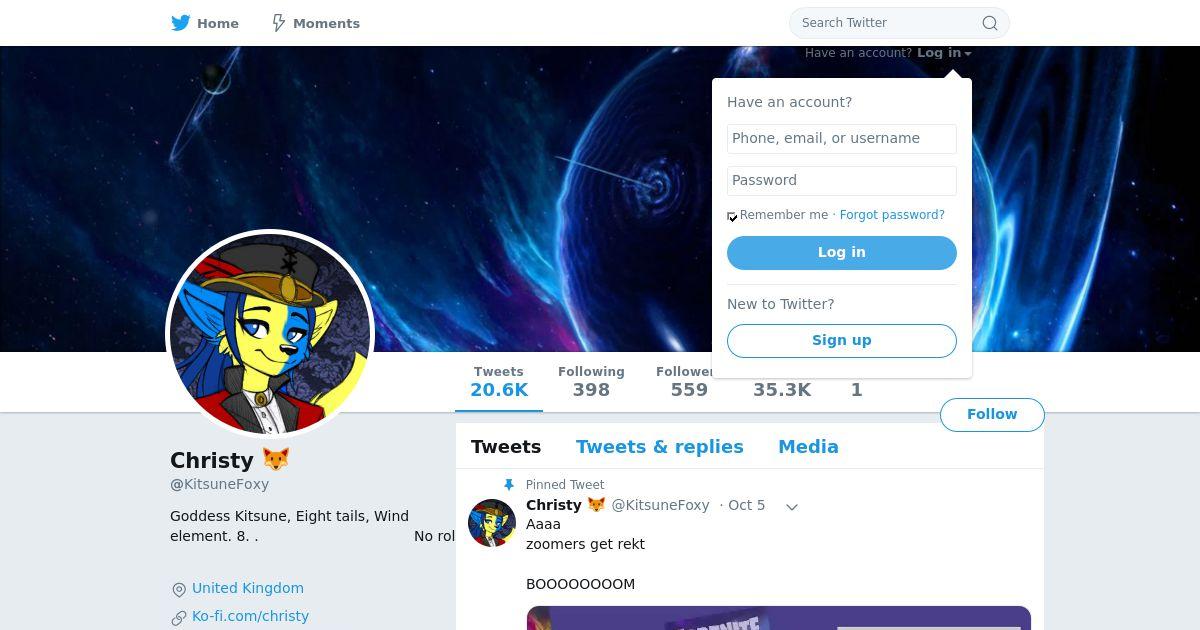Click the location pin icon beside United Kingdom
Image resolution: width=1200 pixels, height=630 pixels.
(179, 590)
